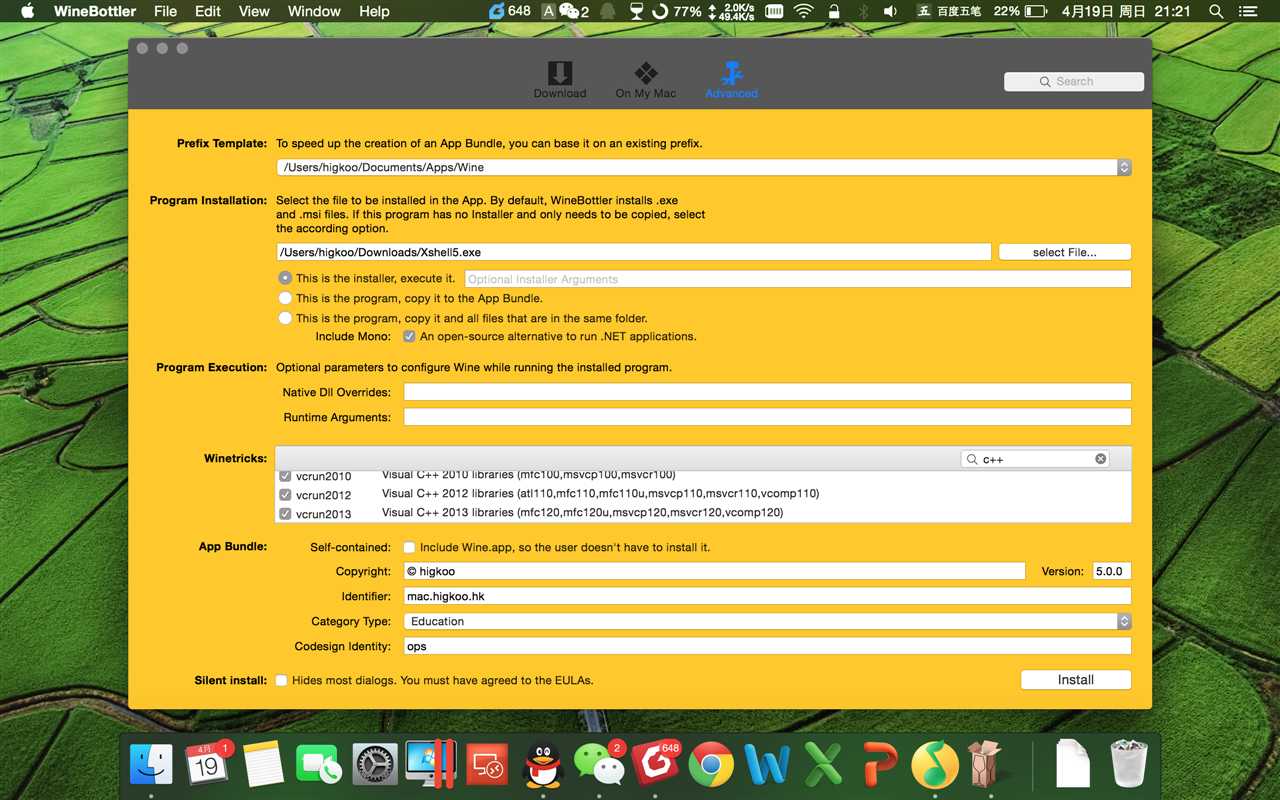Open battery status 22% in menu bar
Screen dimensions: 1280x800
(1020, 11)
